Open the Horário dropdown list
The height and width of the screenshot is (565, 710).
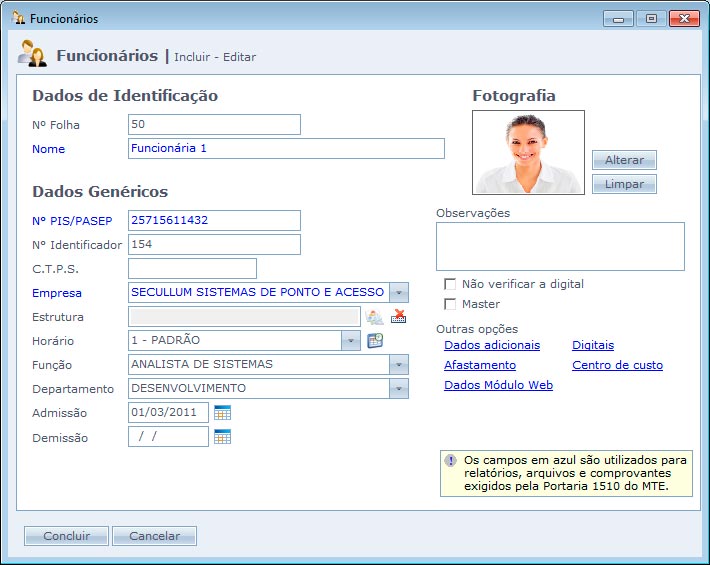[x=351, y=341]
